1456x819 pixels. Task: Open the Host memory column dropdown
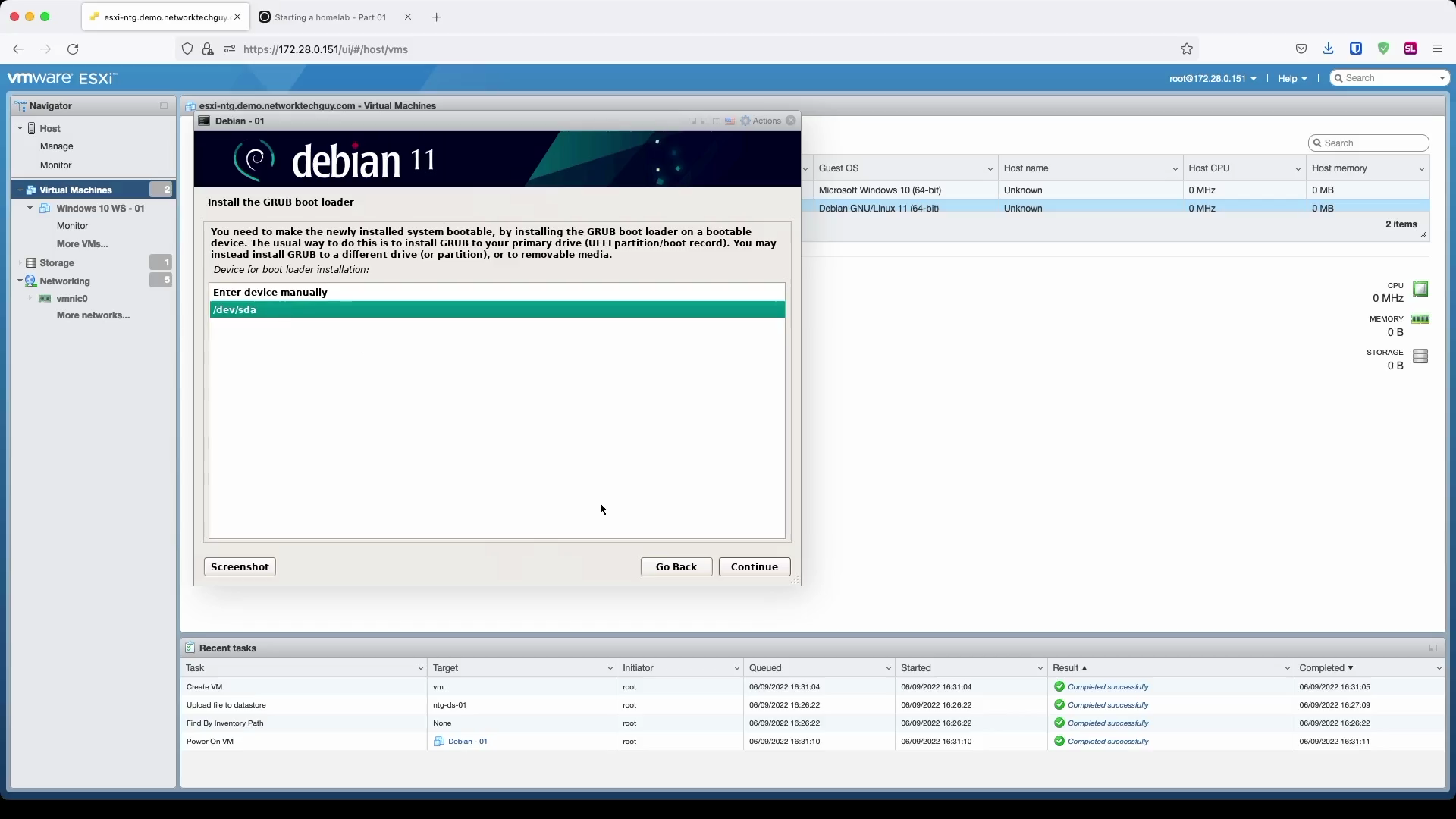pyautogui.click(x=1421, y=169)
